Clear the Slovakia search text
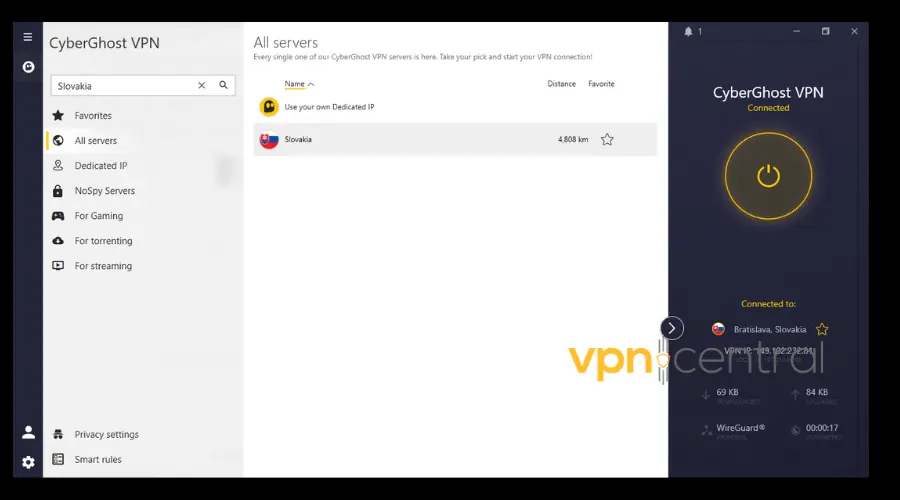Image resolution: width=900 pixels, height=500 pixels. 201,85
